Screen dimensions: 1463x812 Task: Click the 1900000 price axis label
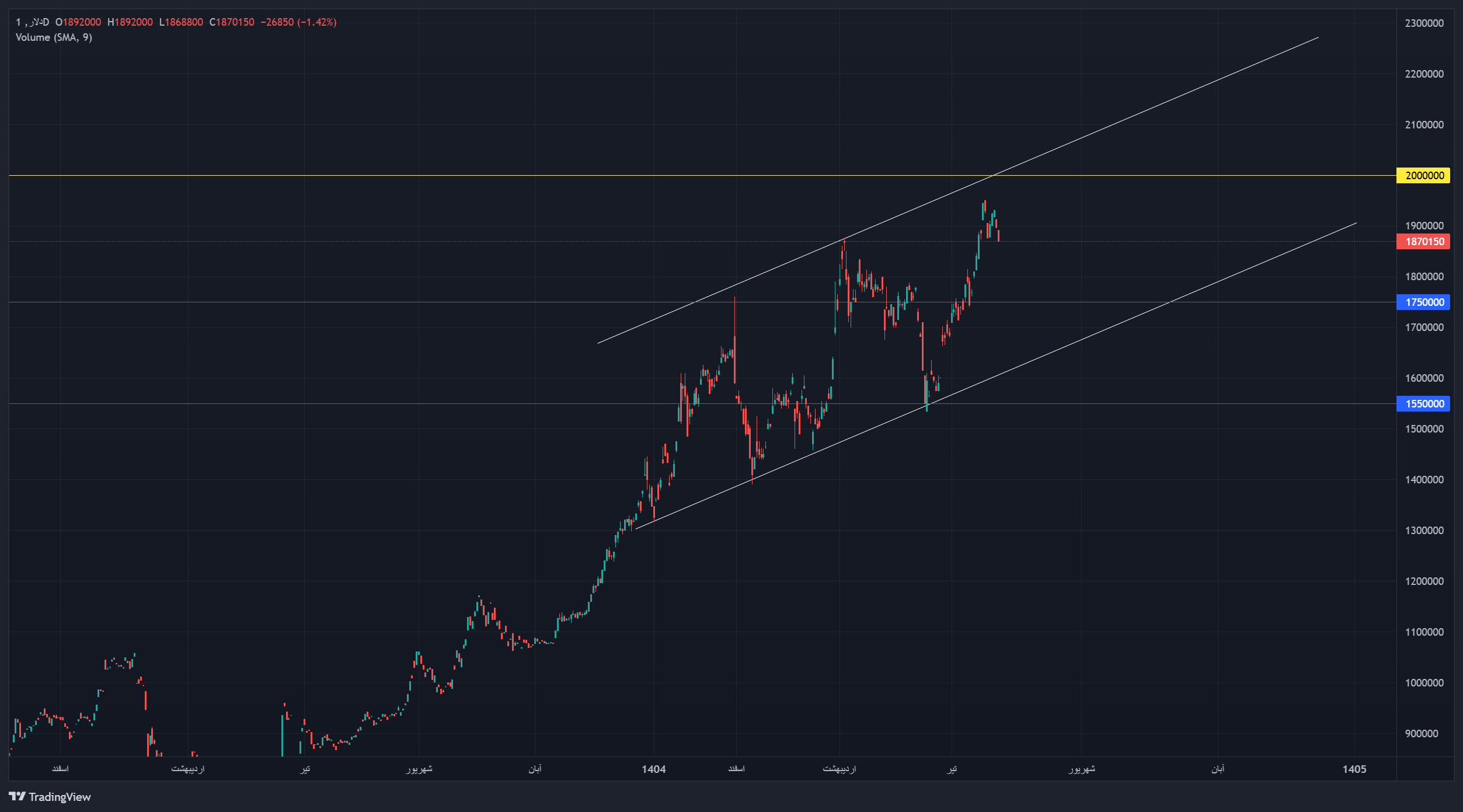coord(1424,226)
